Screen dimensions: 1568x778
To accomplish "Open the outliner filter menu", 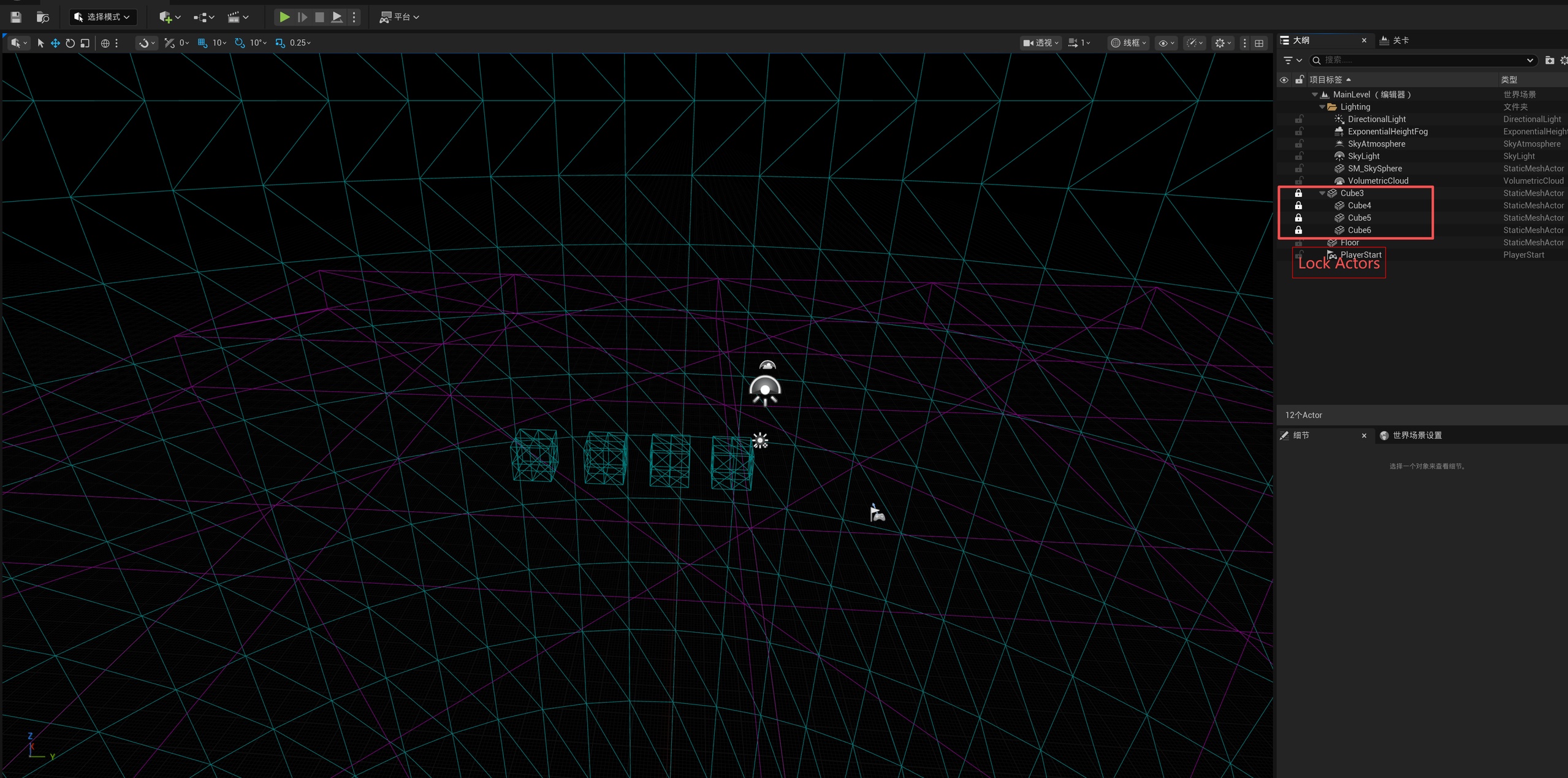I will tap(1292, 60).
